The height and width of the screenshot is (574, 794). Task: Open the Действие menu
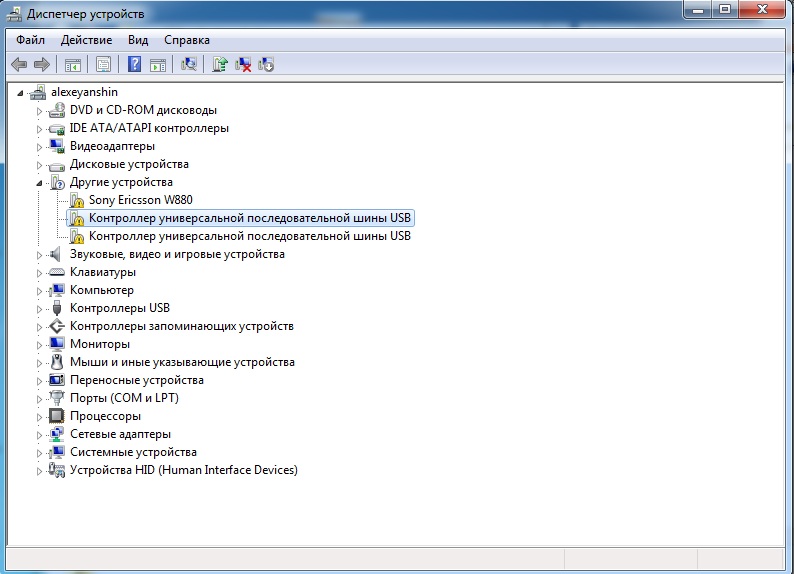[x=87, y=40]
